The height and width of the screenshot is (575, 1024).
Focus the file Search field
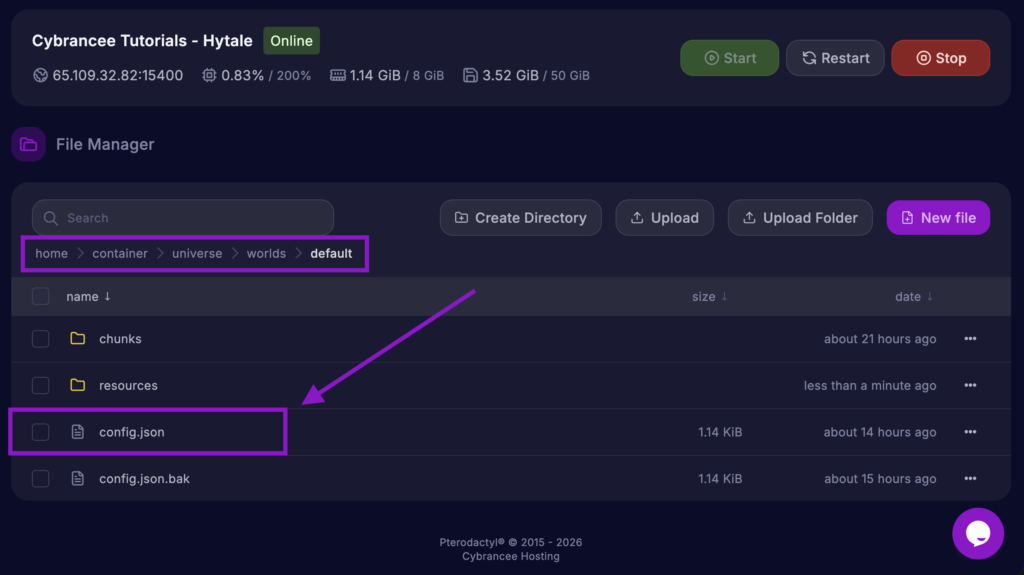pos(183,218)
